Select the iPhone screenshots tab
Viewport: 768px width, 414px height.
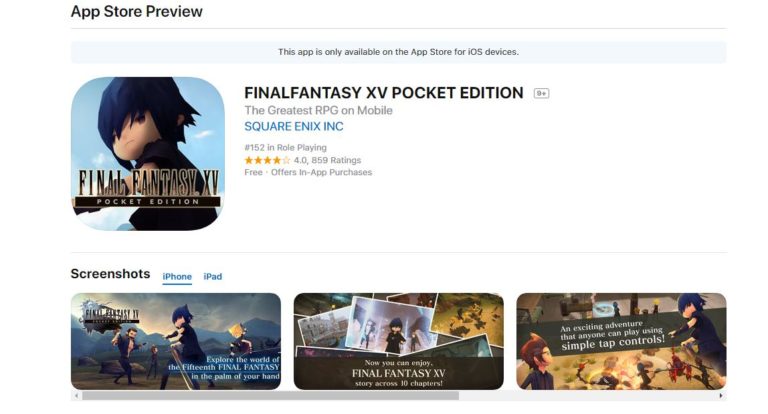pos(177,277)
